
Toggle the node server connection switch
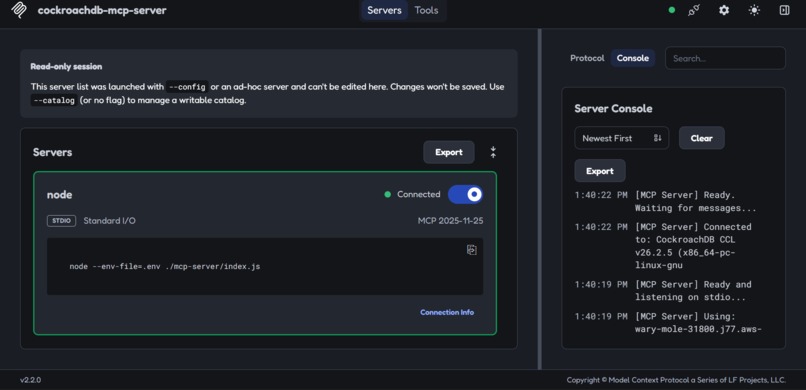pos(465,194)
